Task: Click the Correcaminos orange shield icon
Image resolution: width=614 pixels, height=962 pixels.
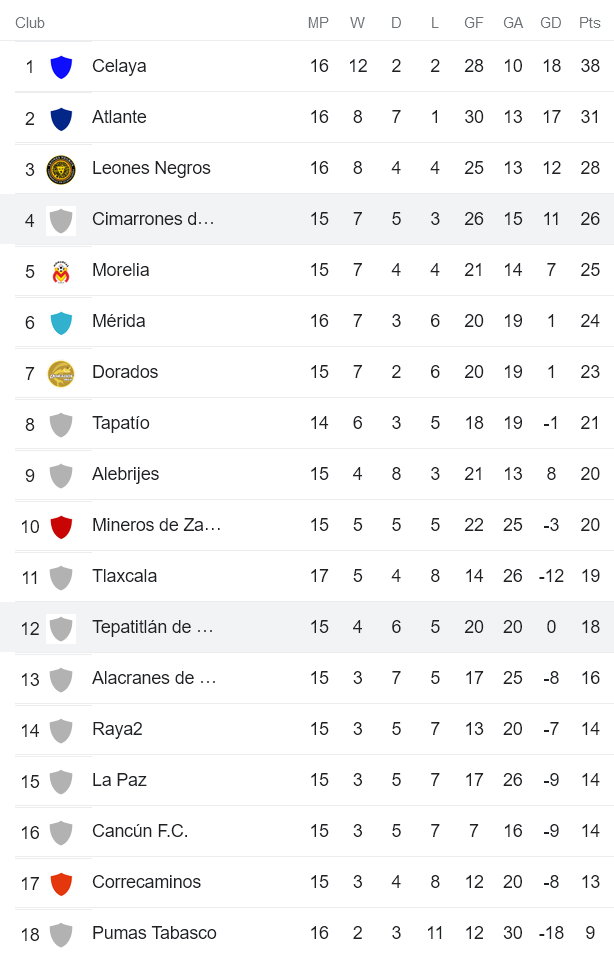Action: tap(61, 883)
